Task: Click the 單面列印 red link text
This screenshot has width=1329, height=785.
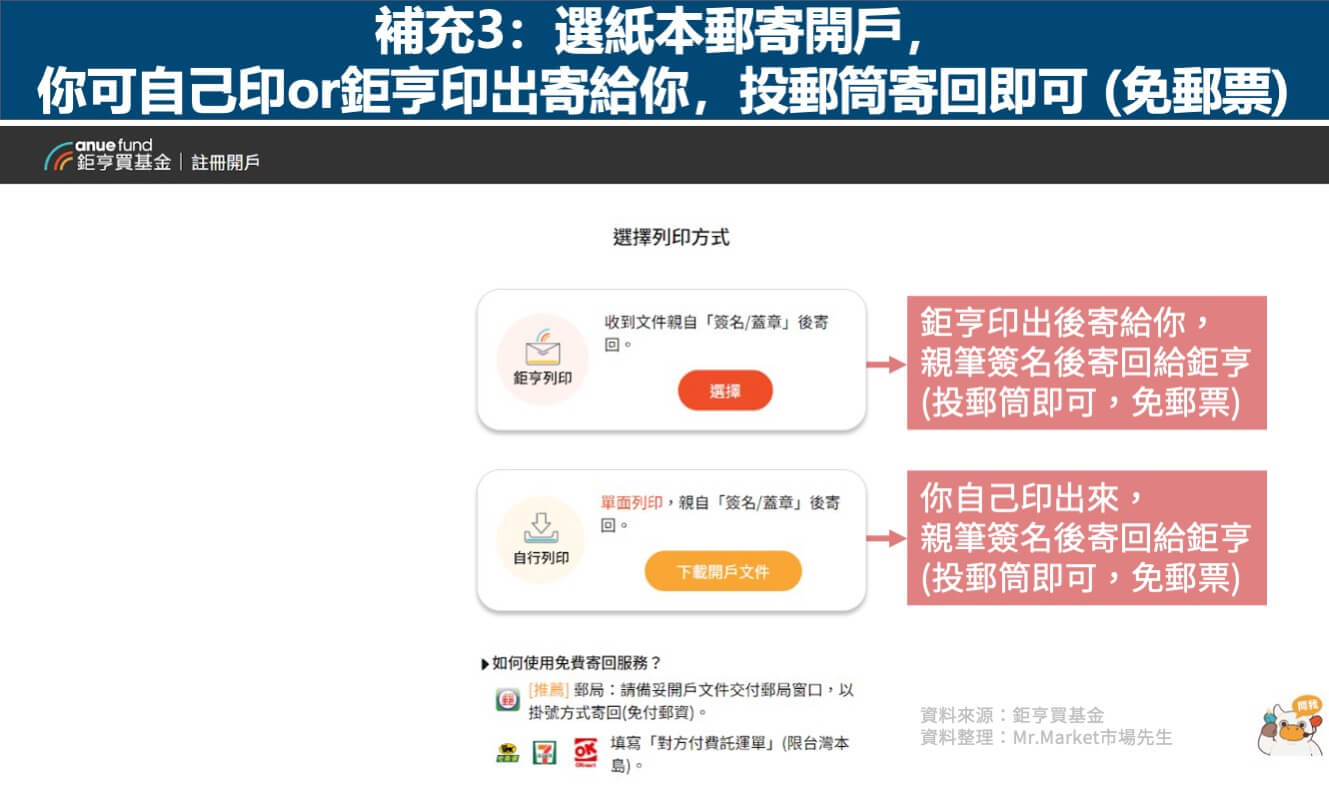Action: (x=631, y=502)
